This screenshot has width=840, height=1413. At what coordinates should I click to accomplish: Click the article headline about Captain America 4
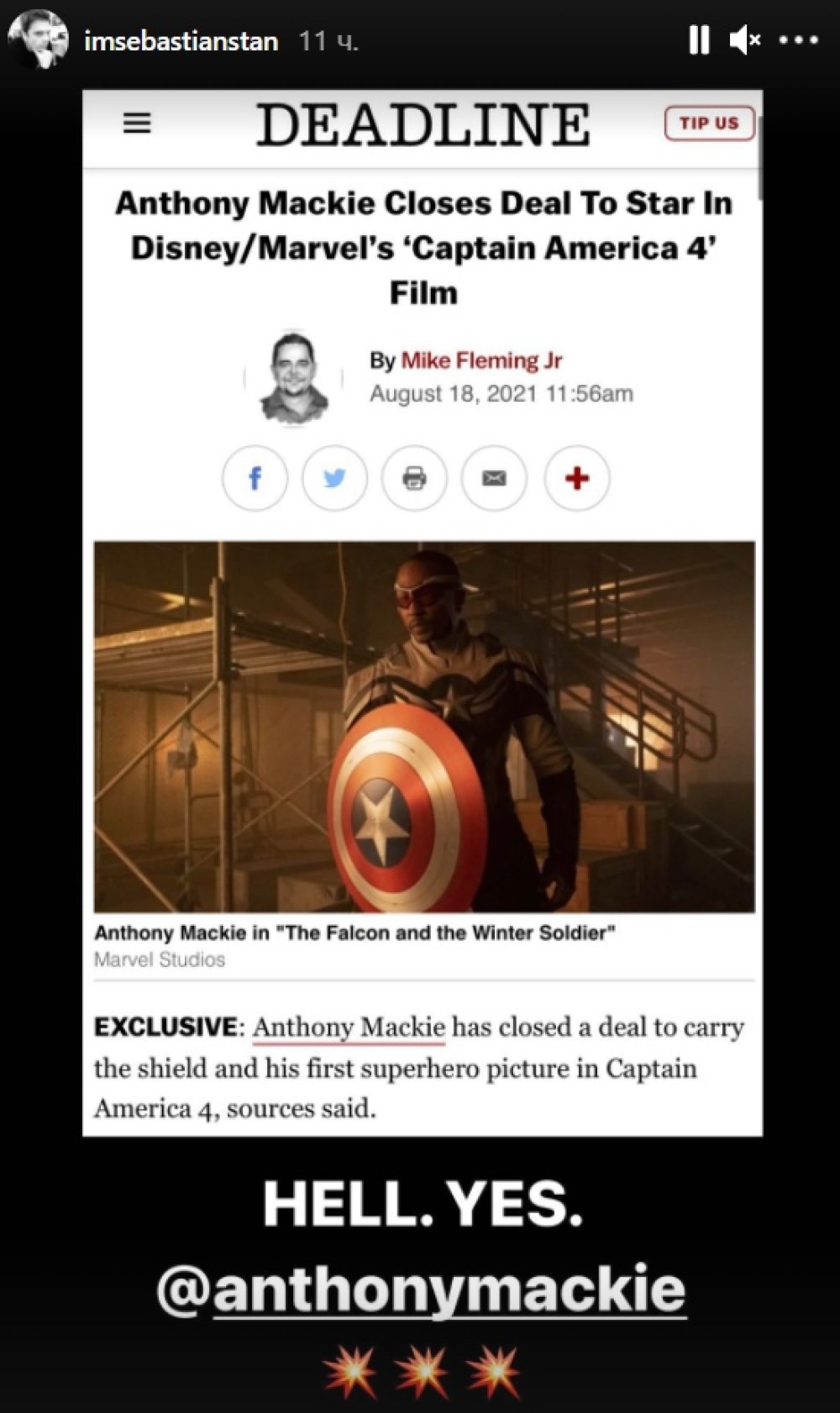[423, 248]
